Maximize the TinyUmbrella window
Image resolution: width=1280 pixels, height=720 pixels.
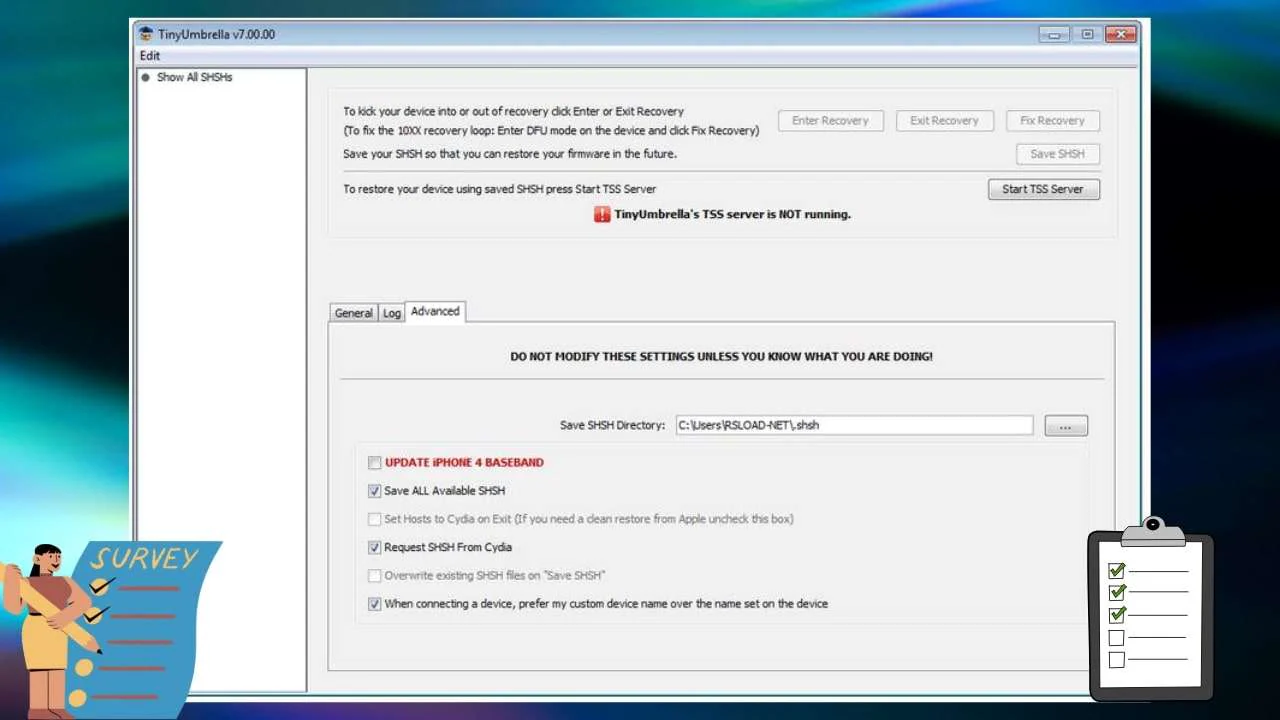pyautogui.click(x=1087, y=34)
